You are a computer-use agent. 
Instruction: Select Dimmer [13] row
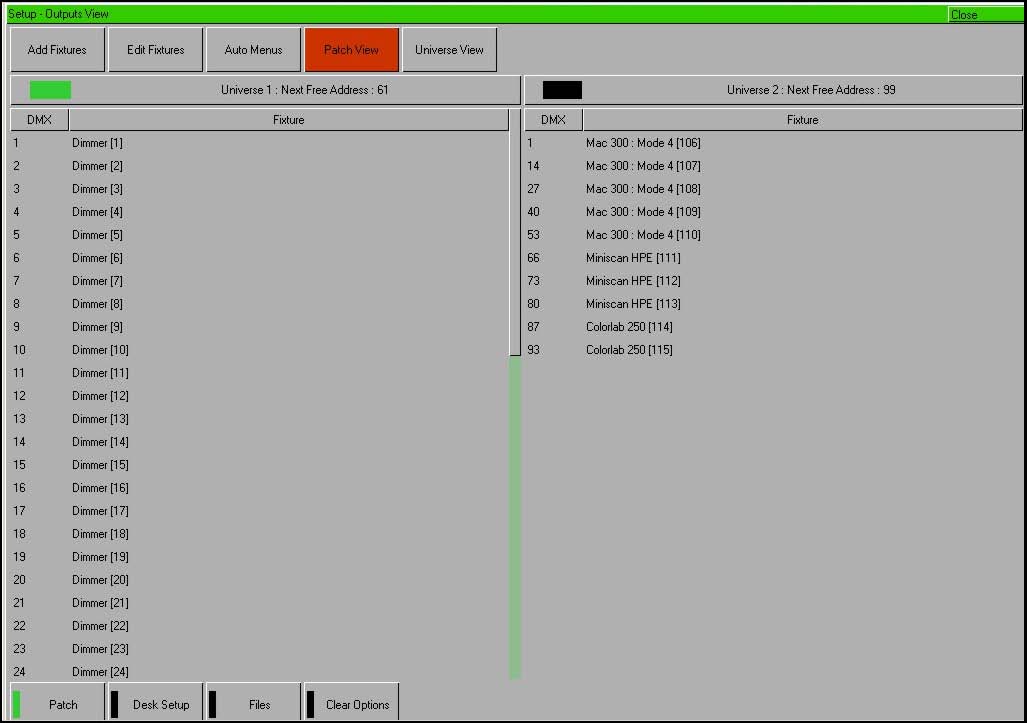259,418
